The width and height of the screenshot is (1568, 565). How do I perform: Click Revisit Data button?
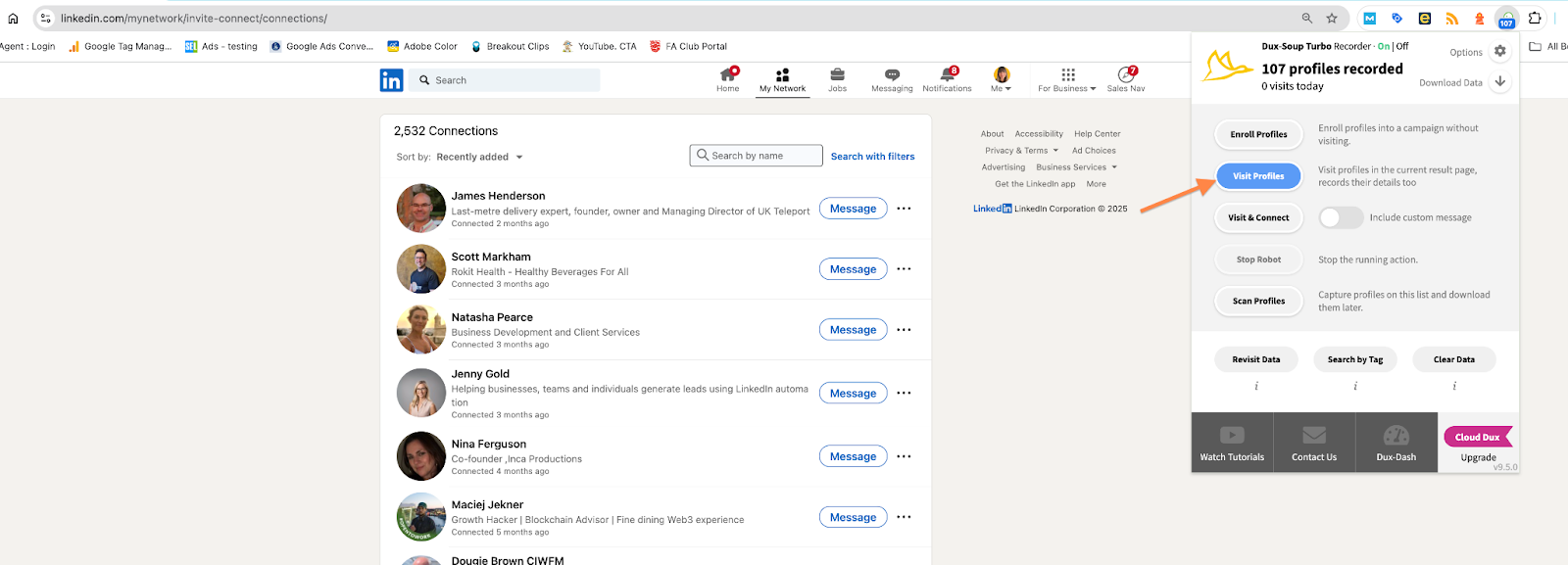[x=1256, y=359]
